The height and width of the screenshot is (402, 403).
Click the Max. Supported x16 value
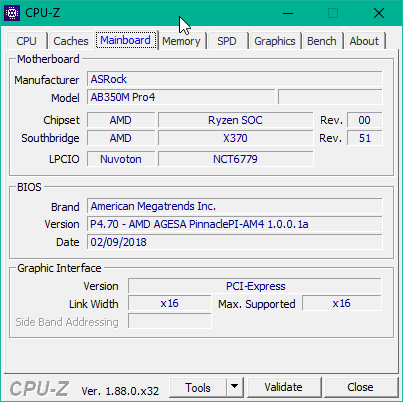coord(342,304)
